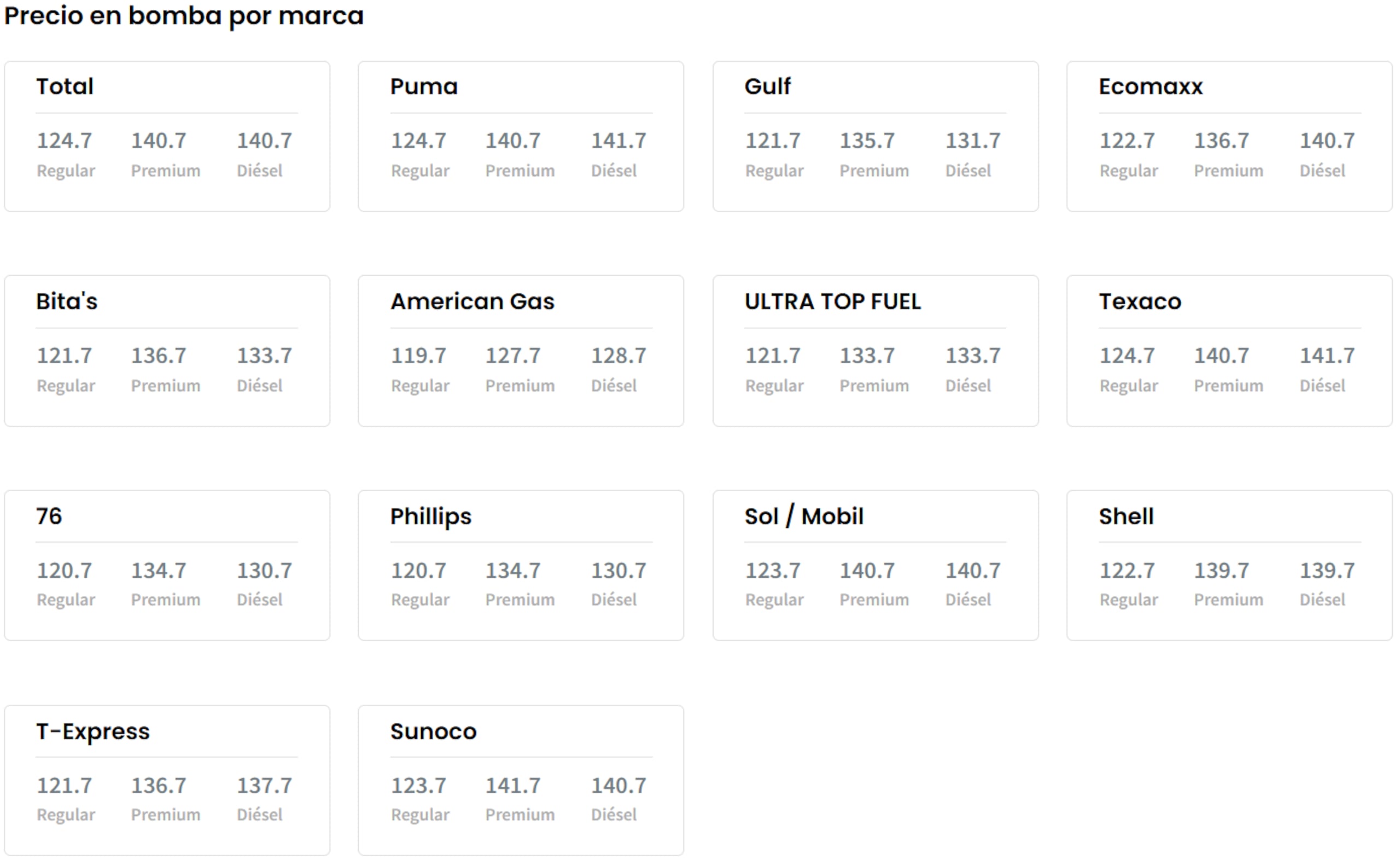Click Shell premium price 139.7

[x=1222, y=571]
